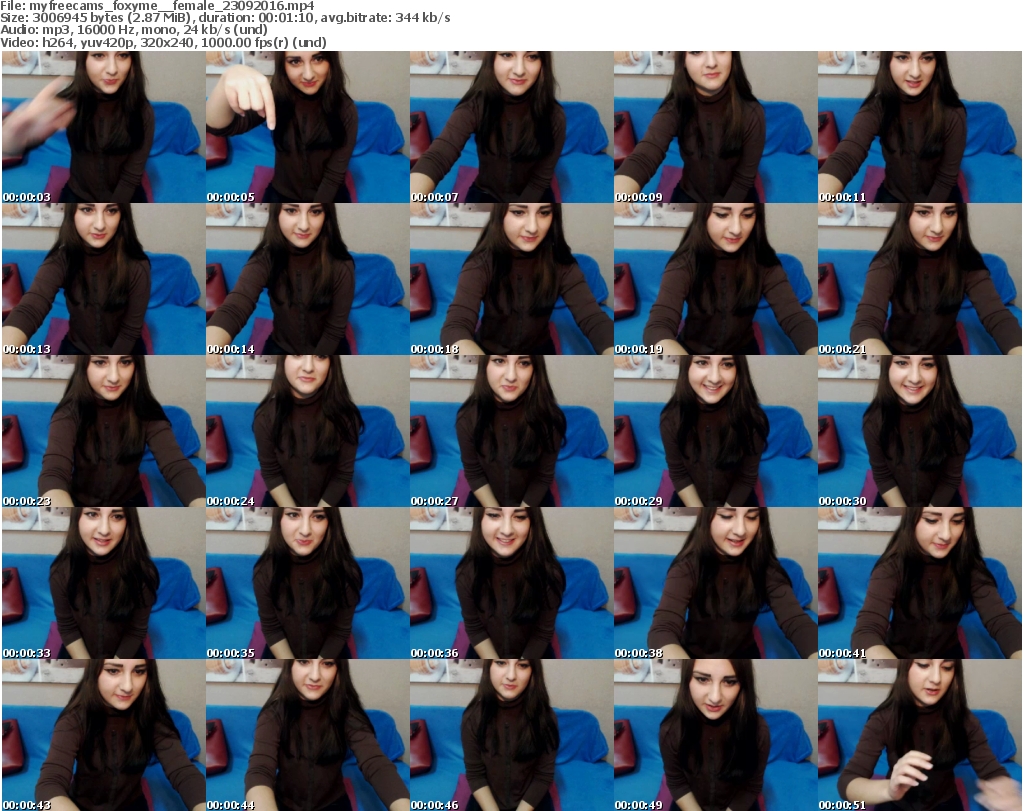Pick the frame marked 00:00:23
The height and width of the screenshot is (811, 1024).
click(x=104, y=431)
